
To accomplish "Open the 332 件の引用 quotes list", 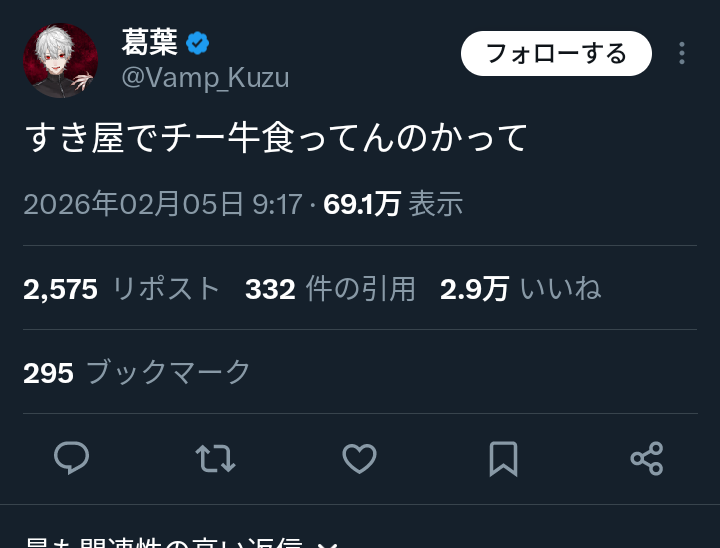I will [330, 289].
